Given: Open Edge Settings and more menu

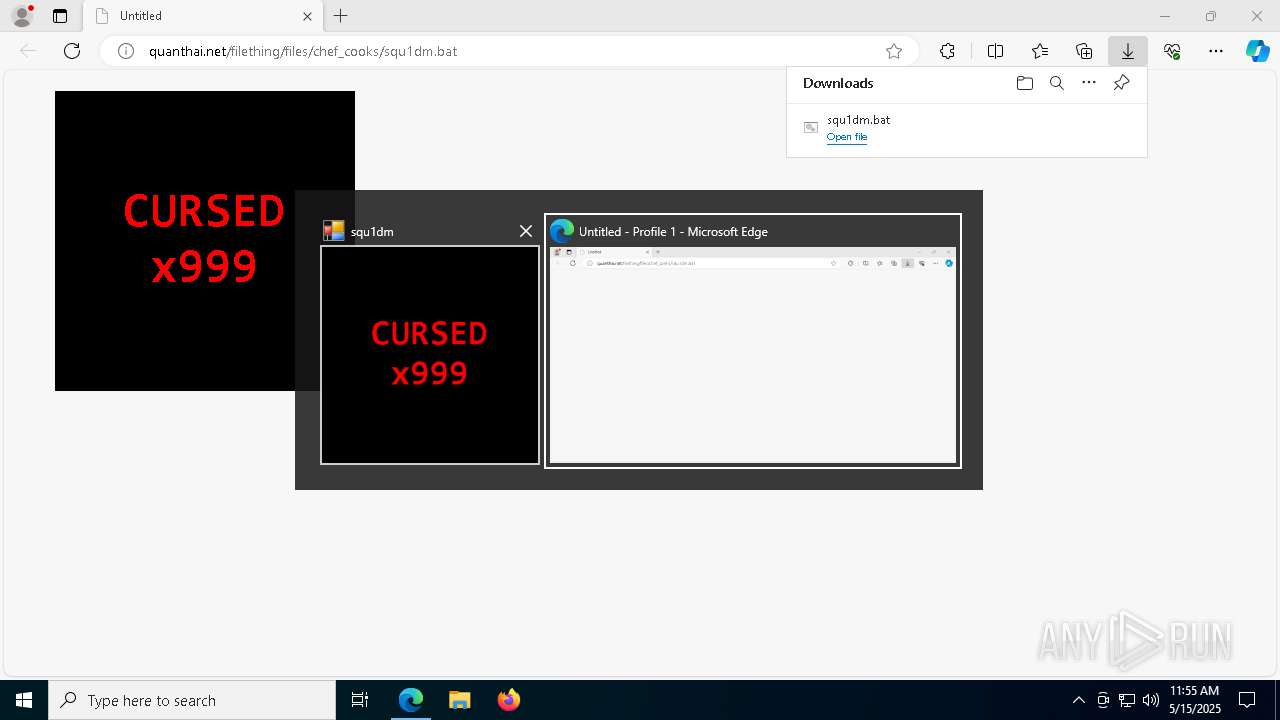Looking at the screenshot, I should point(1216,51).
